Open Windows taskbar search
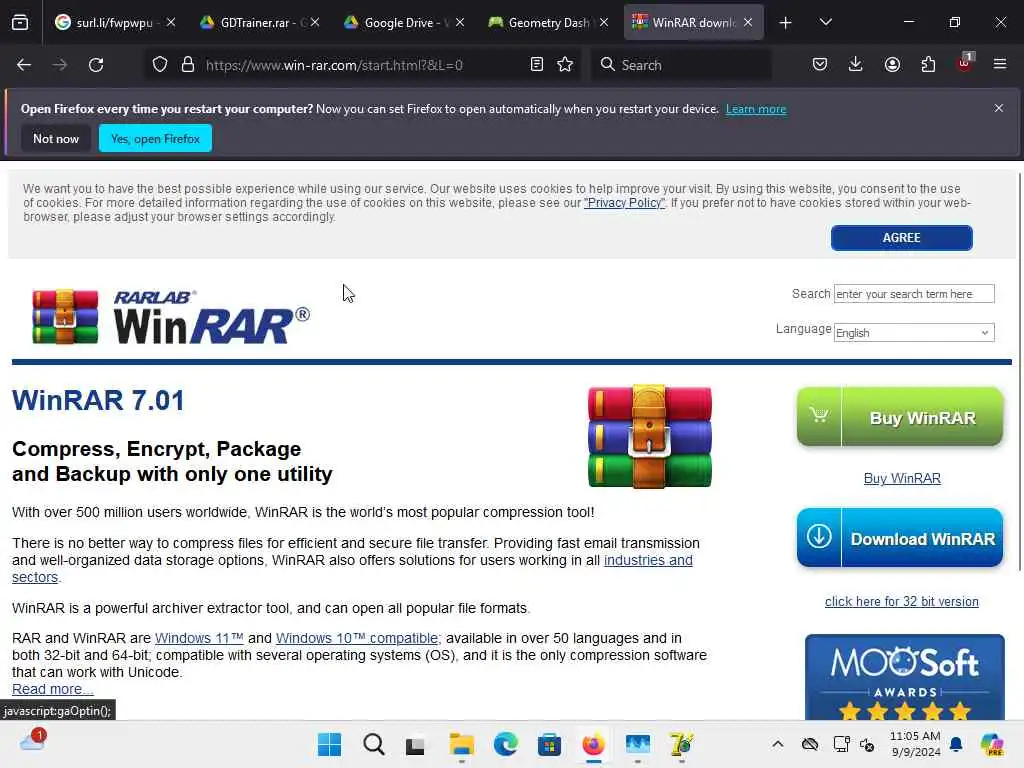1024x768 pixels. pyautogui.click(x=374, y=744)
